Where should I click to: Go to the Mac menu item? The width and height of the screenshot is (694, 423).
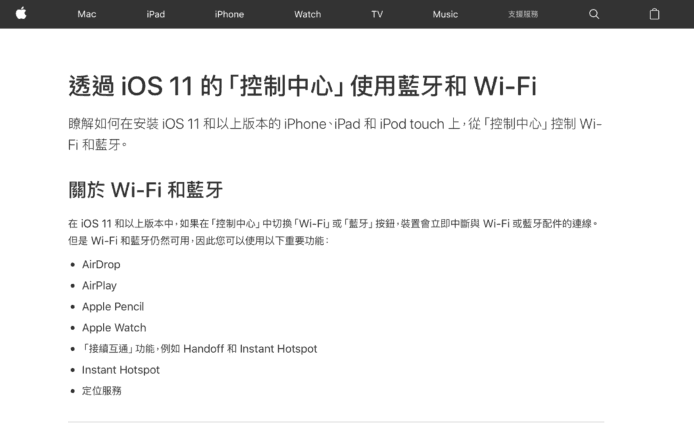coord(87,14)
